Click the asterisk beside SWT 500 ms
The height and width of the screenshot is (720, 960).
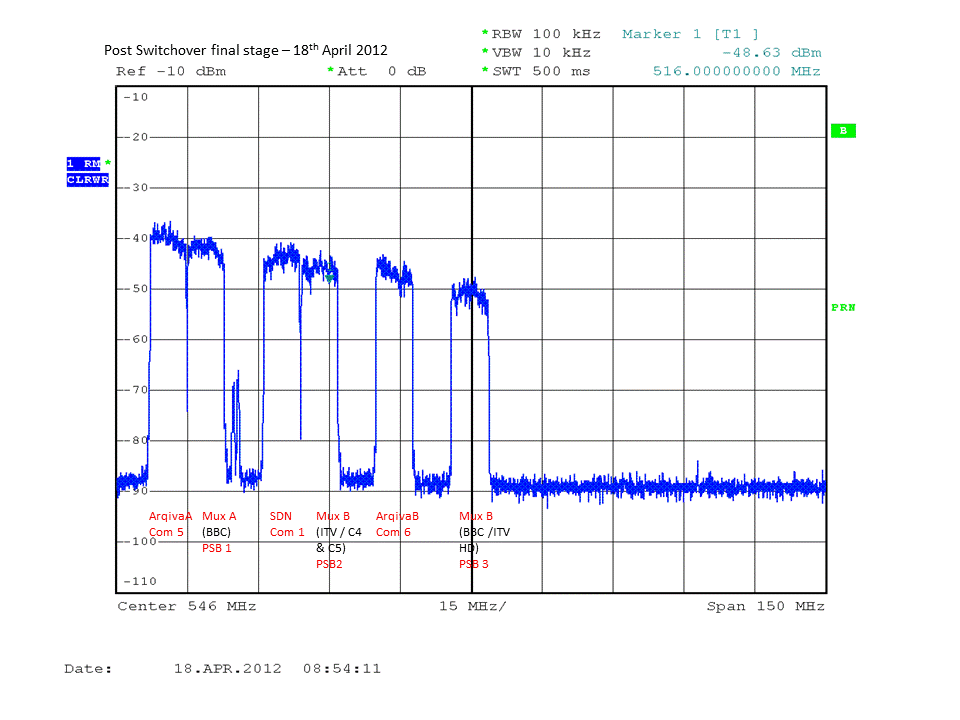pos(483,71)
